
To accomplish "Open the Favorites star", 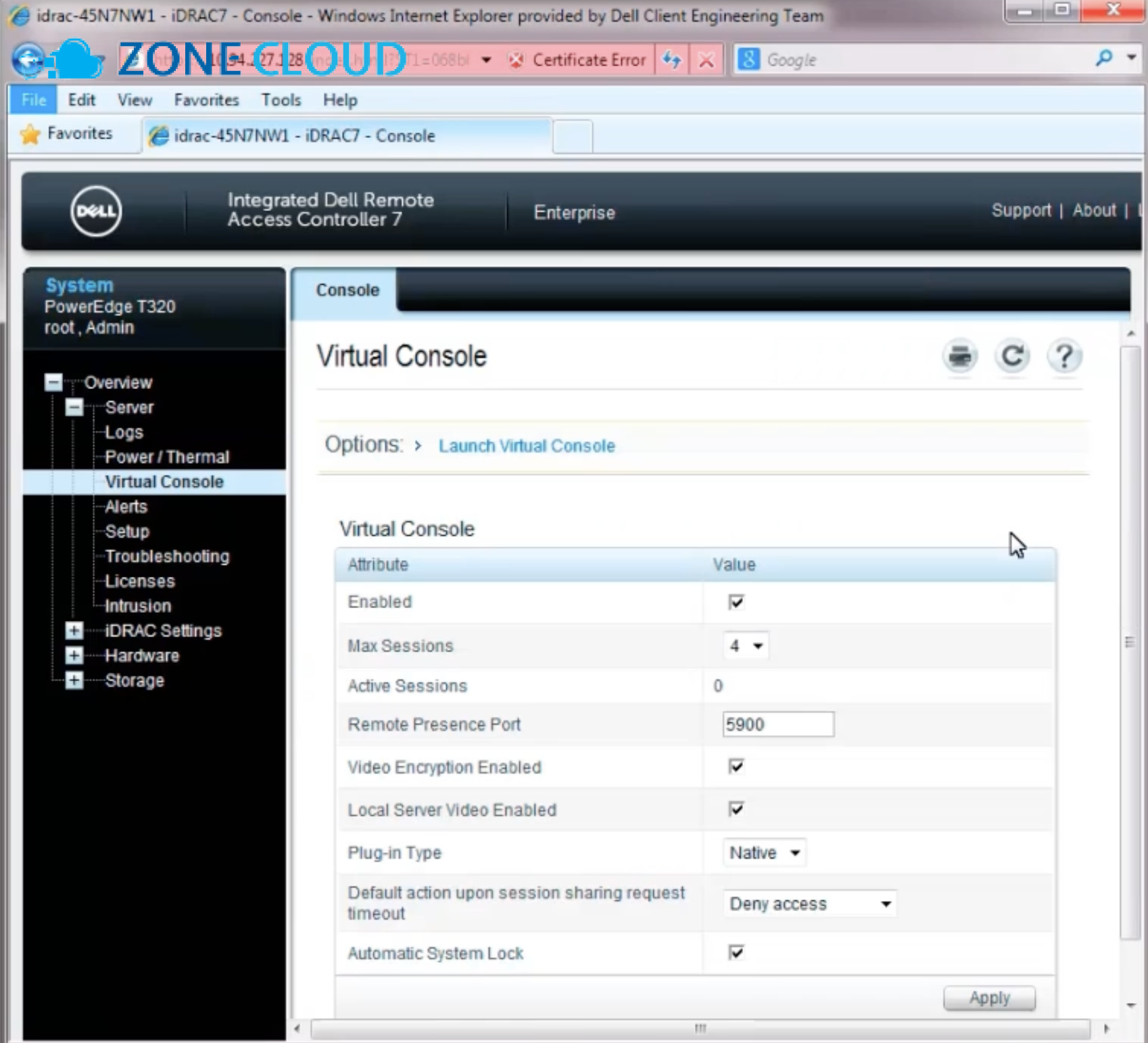I will point(30,135).
